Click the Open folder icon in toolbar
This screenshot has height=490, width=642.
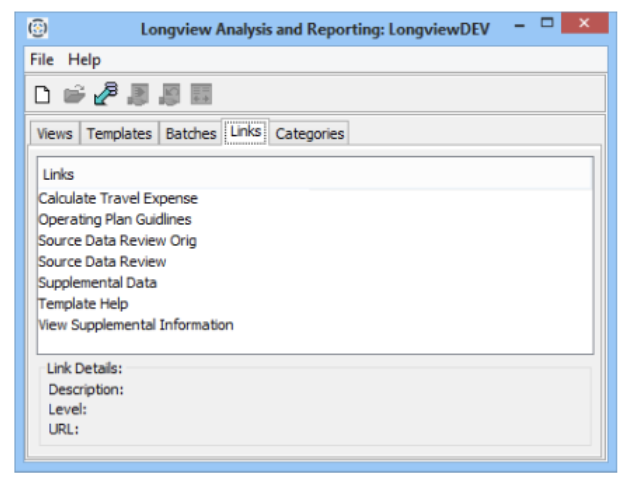point(73,95)
